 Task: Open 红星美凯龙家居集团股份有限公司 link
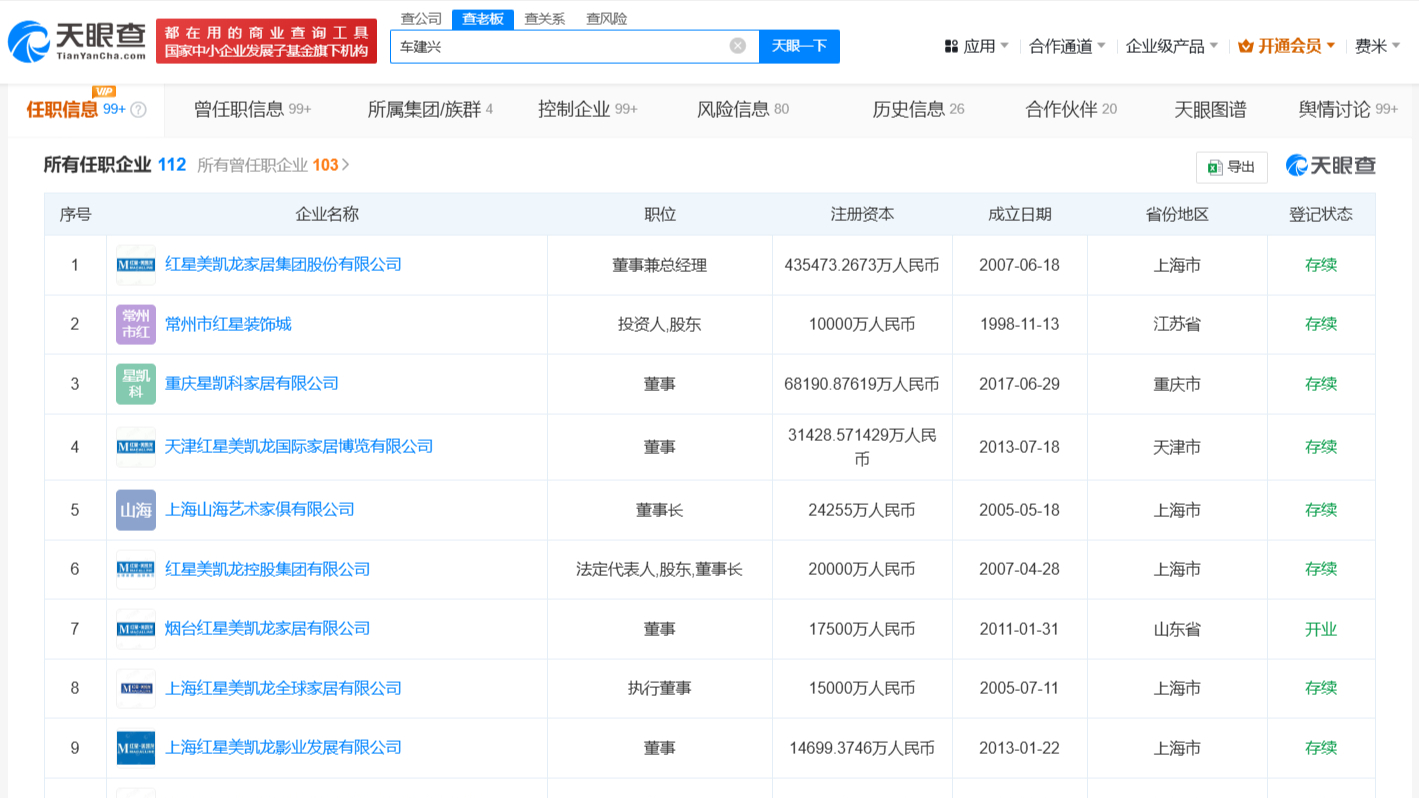pos(283,265)
